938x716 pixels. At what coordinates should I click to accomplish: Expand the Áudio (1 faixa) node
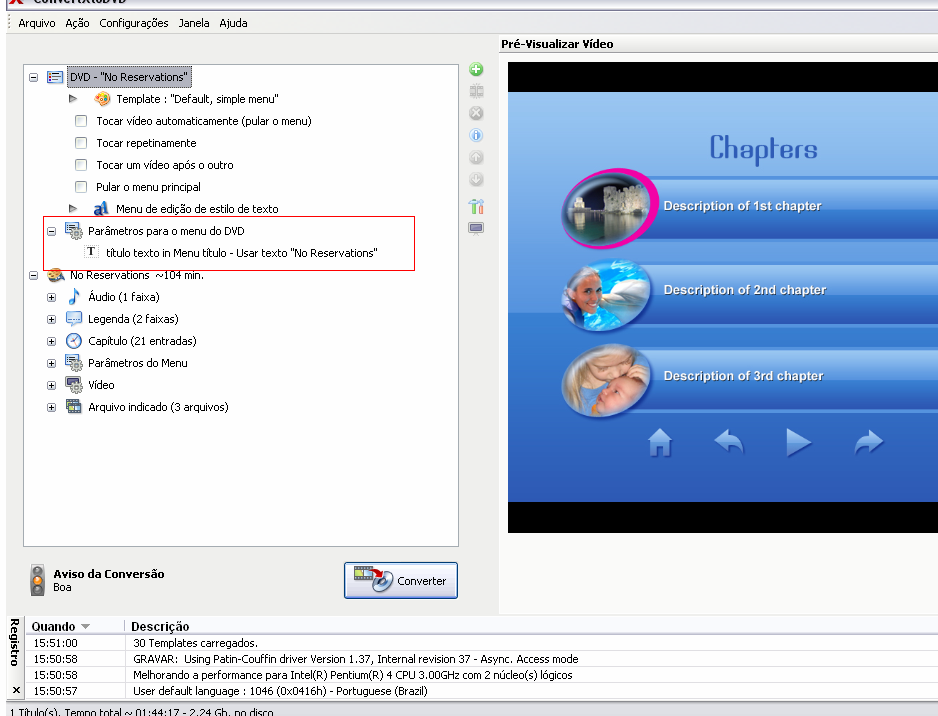click(51, 297)
